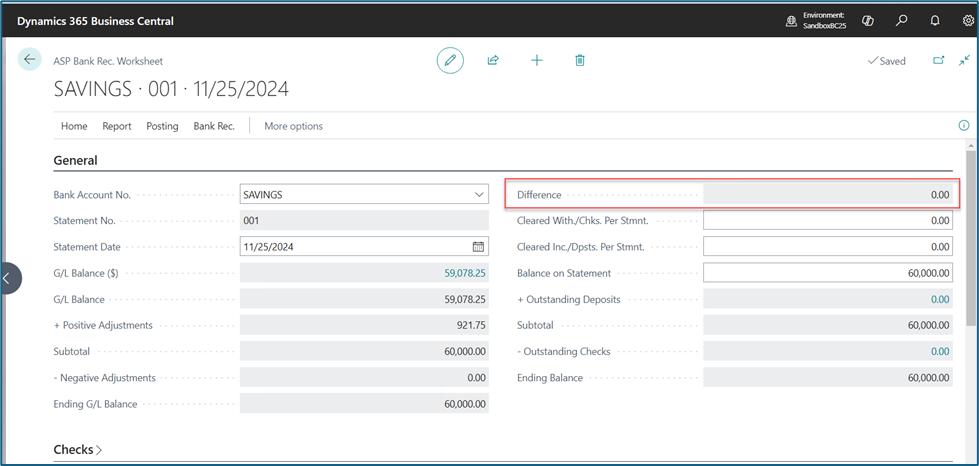This screenshot has width=979, height=466.
Task: Open settings gear icon
Action: click(968, 21)
